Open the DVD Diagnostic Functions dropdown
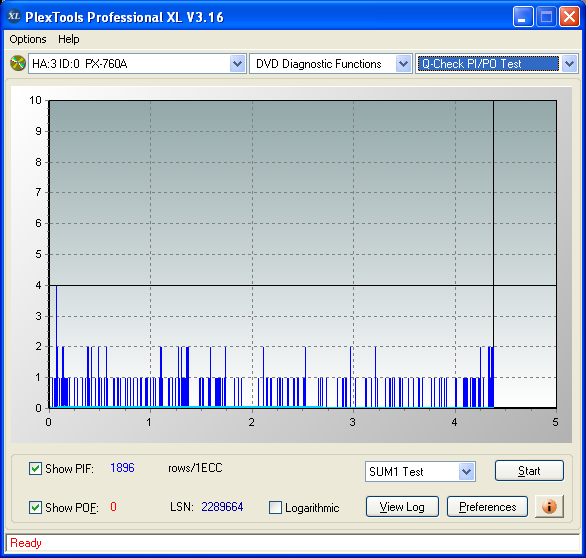586x558 pixels. [x=403, y=64]
